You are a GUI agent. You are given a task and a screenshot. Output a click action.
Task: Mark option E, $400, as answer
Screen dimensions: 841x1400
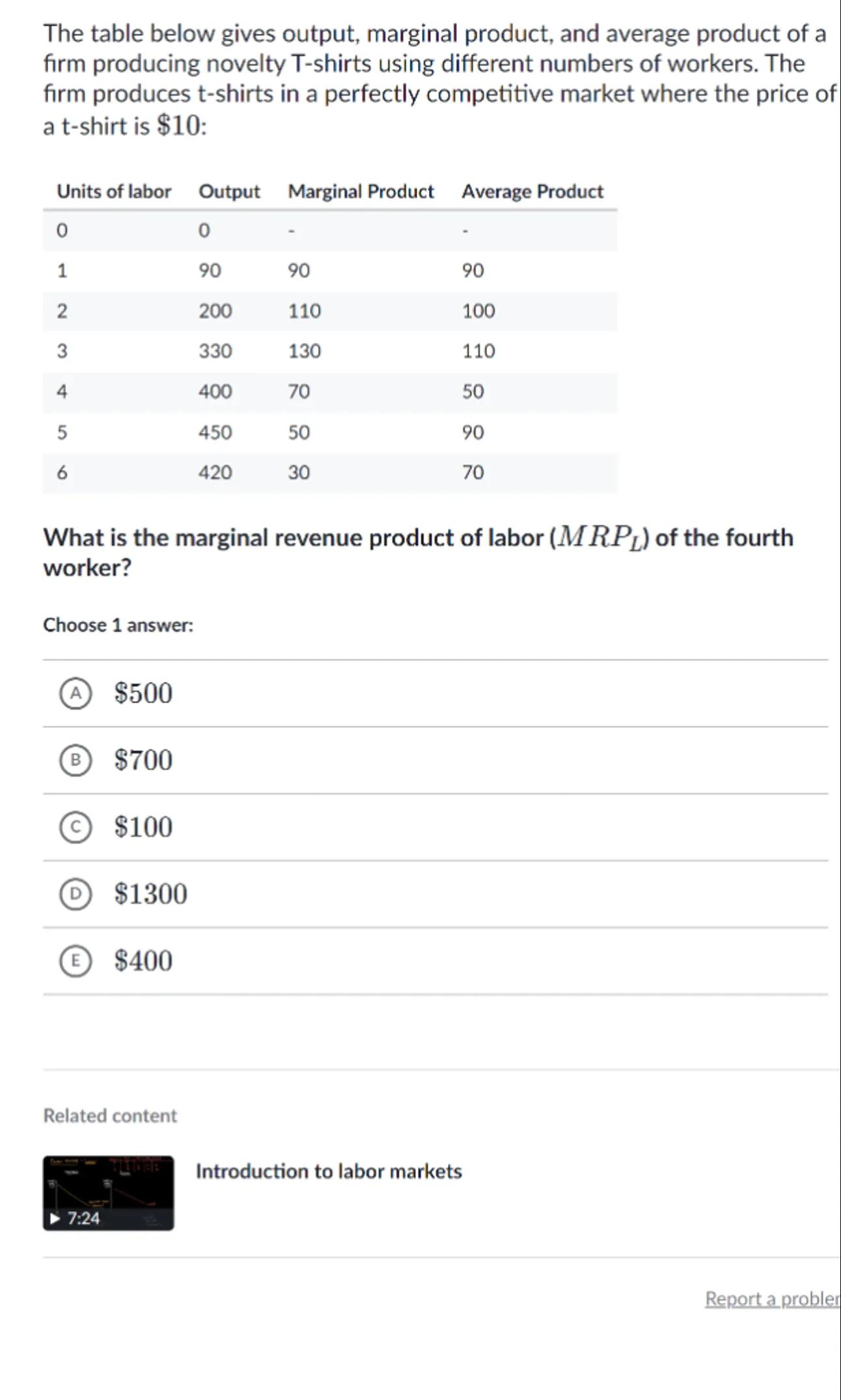pyautogui.click(x=76, y=961)
